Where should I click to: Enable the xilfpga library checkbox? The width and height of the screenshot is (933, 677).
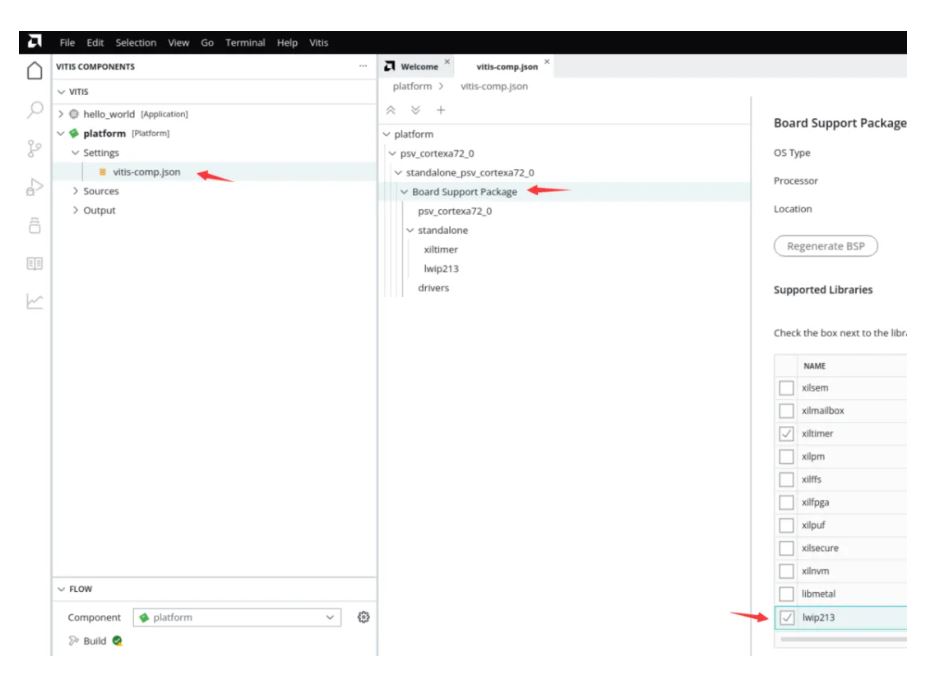coord(786,502)
